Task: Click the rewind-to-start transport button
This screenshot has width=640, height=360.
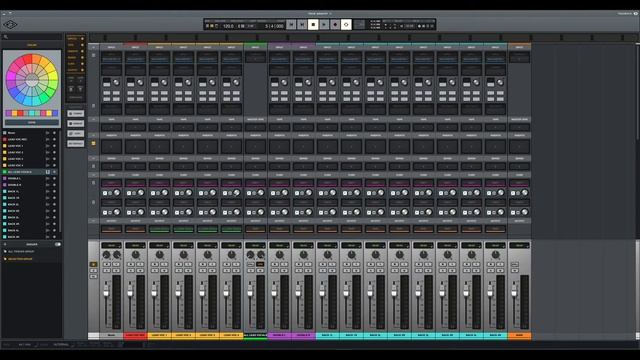Action: coord(291,25)
